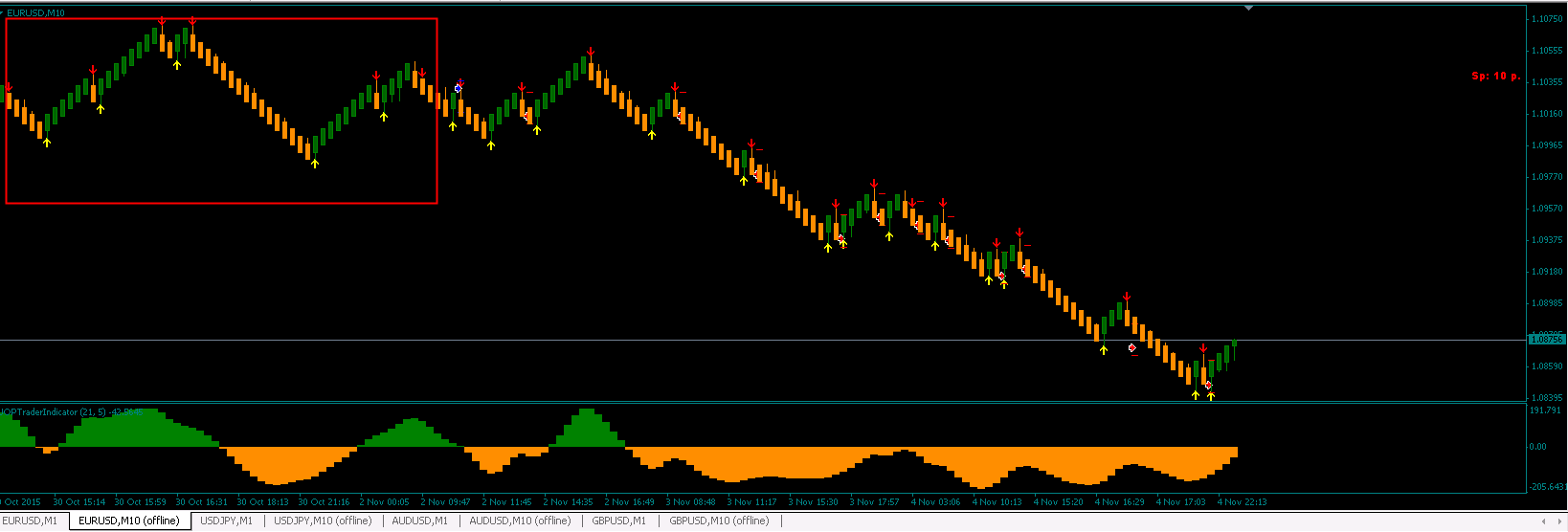
Task: Go to the AUDUSD,M10 (offline) tab
Action: pyautogui.click(x=520, y=521)
